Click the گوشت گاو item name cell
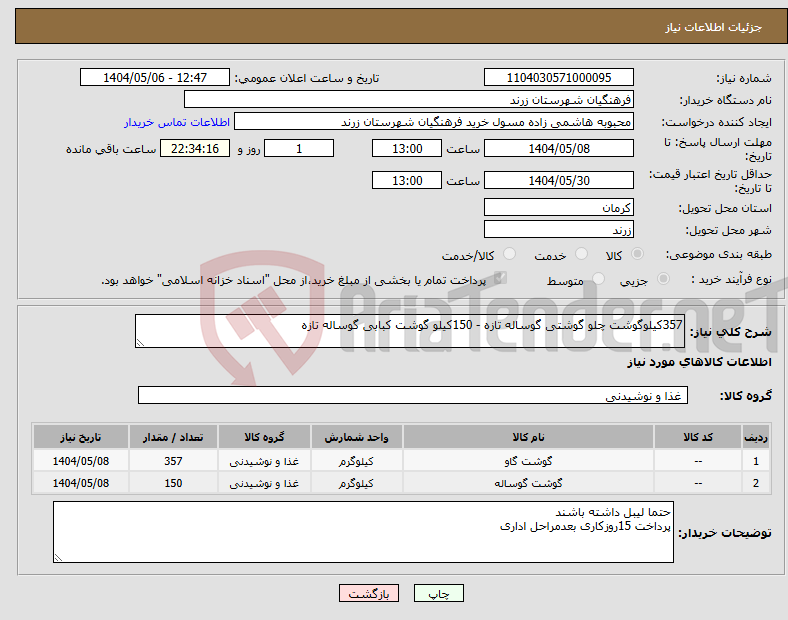Screen dimensions: 788x620 (528, 461)
